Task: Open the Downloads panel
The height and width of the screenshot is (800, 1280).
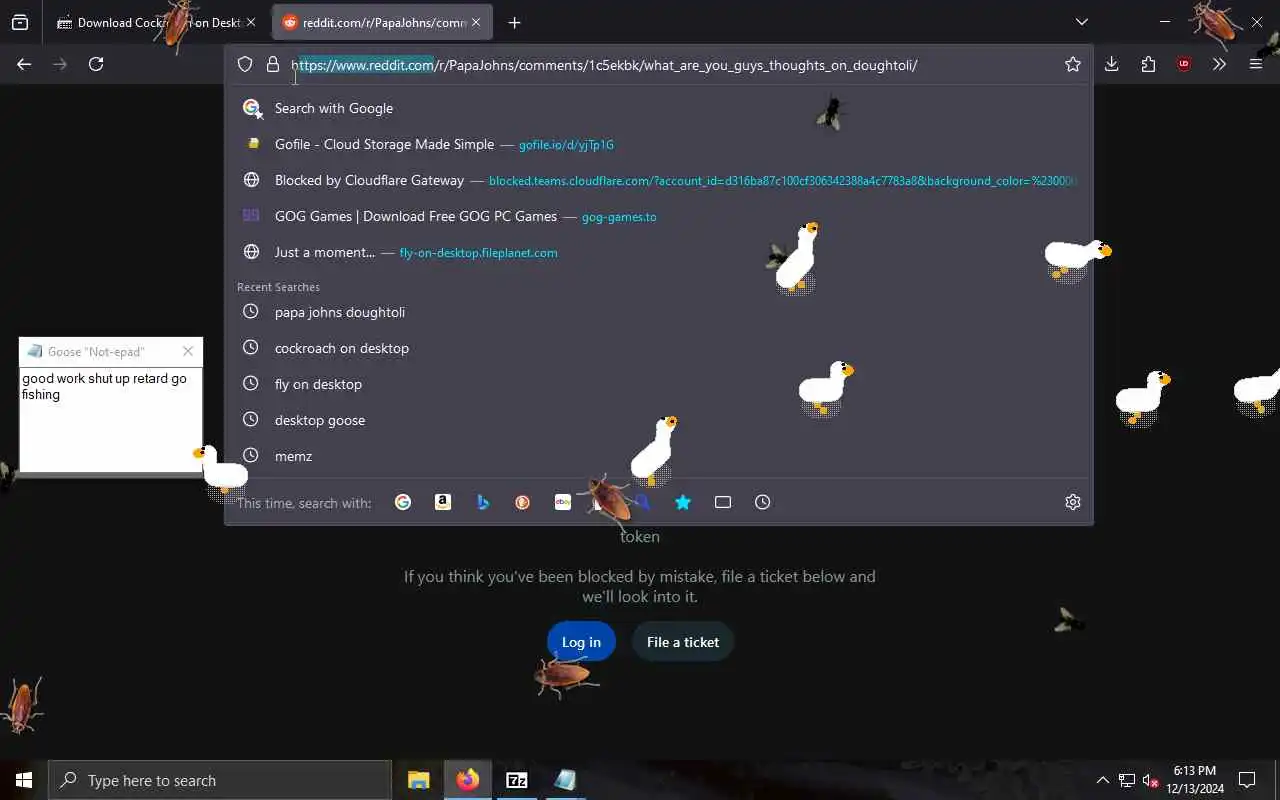Action: [1111, 64]
